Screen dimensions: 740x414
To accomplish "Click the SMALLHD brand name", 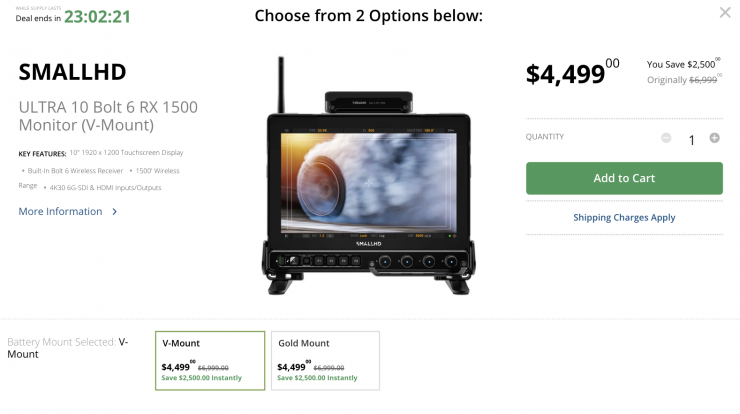I will click(72, 72).
